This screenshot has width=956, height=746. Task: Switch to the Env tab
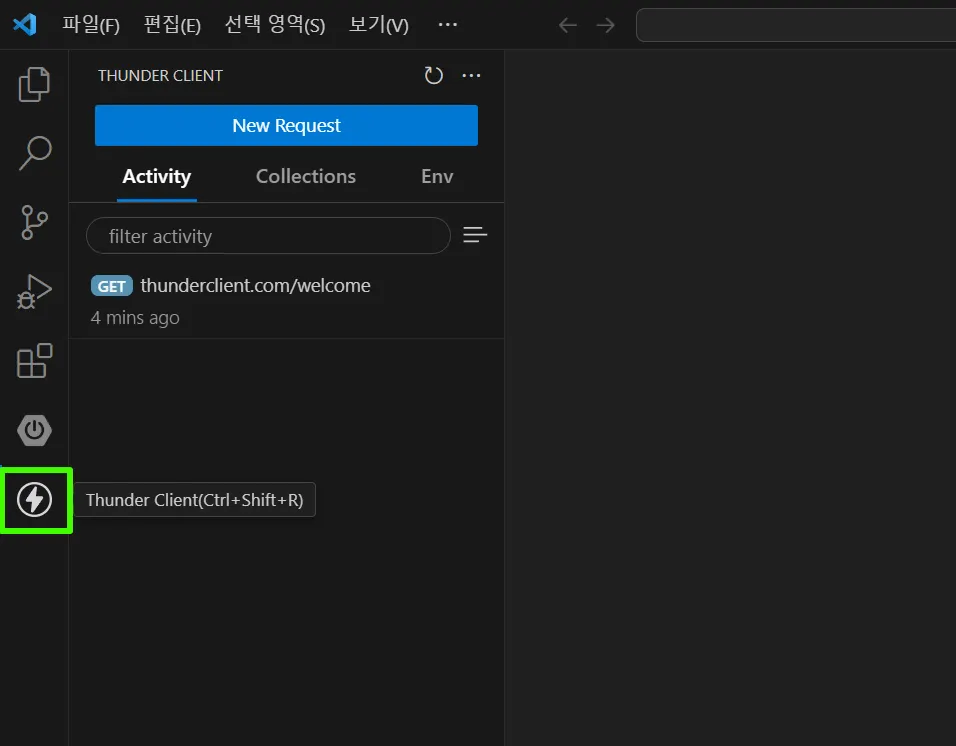click(437, 177)
